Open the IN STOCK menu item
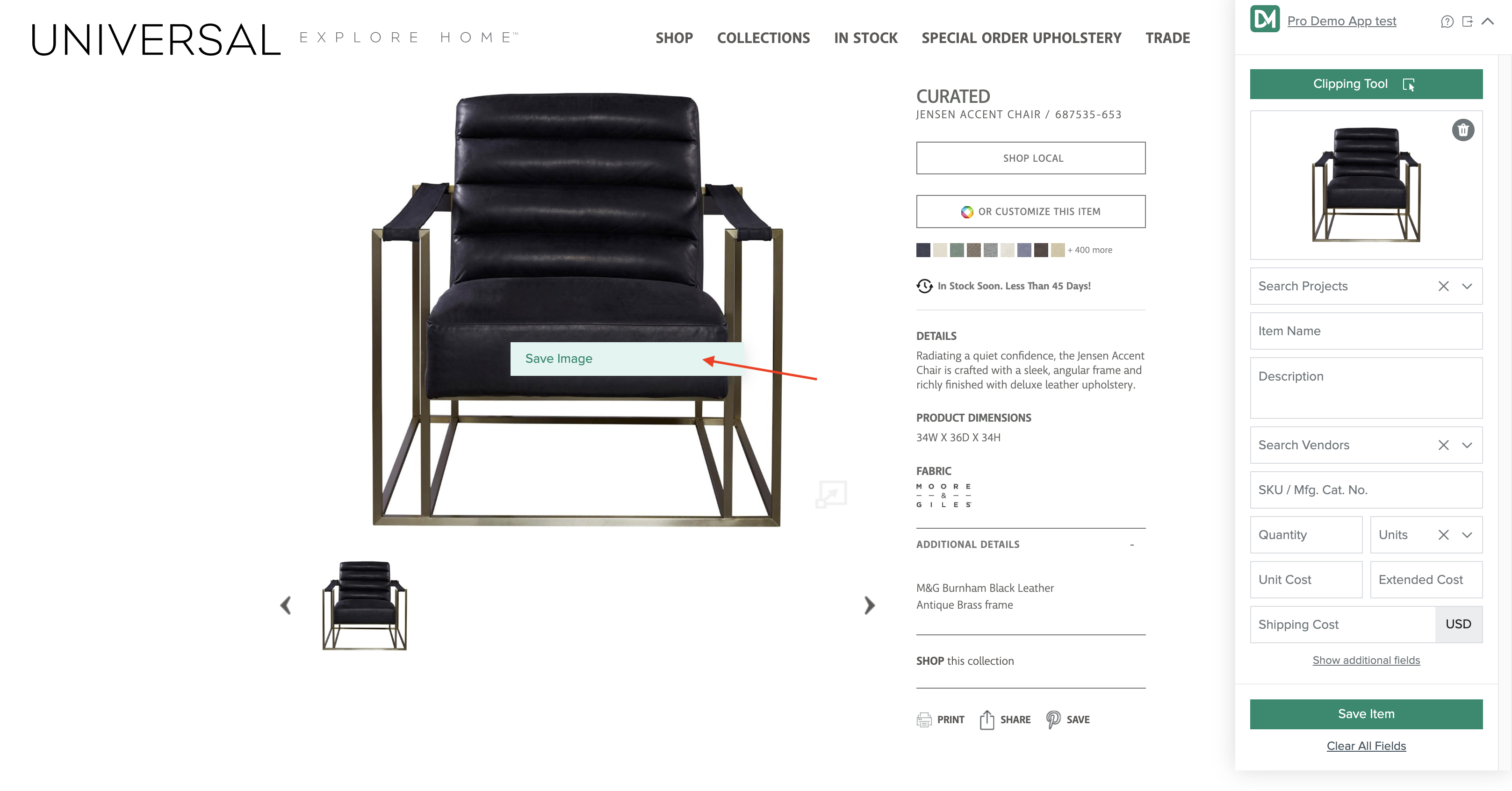1512x791 pixels. click(866, 38)
